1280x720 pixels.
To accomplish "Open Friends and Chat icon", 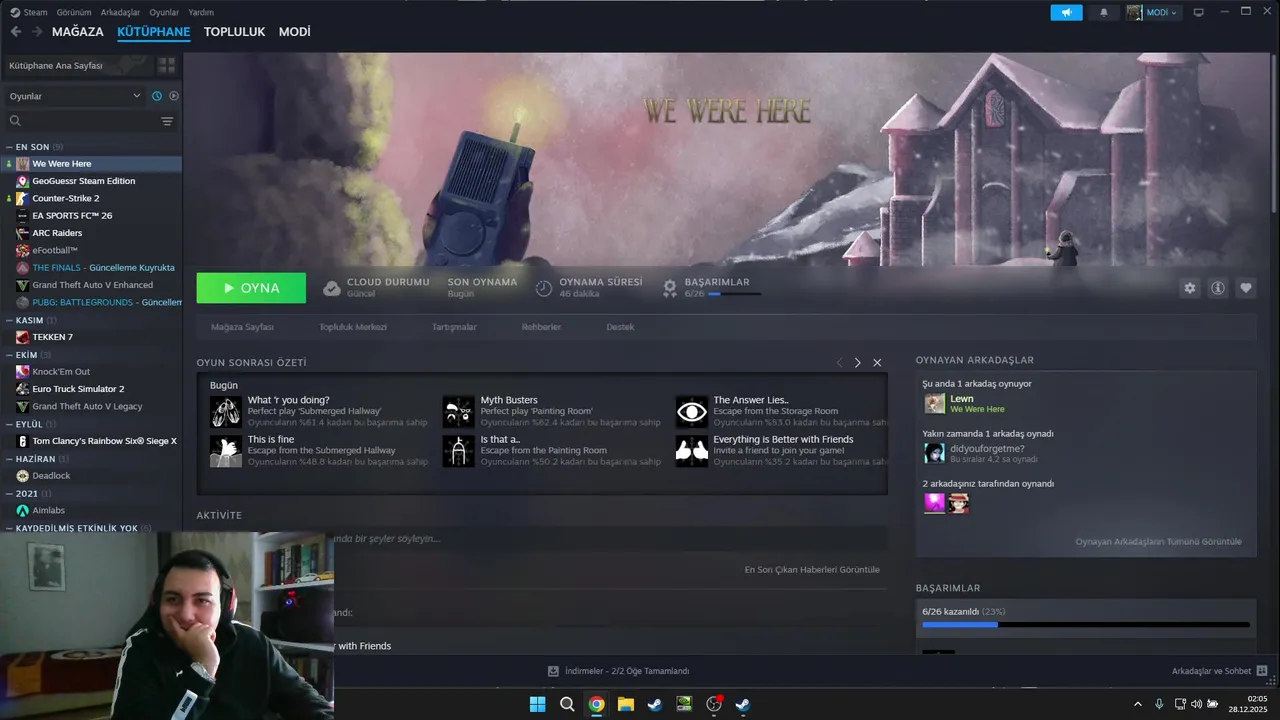I will pos(1262,671).
